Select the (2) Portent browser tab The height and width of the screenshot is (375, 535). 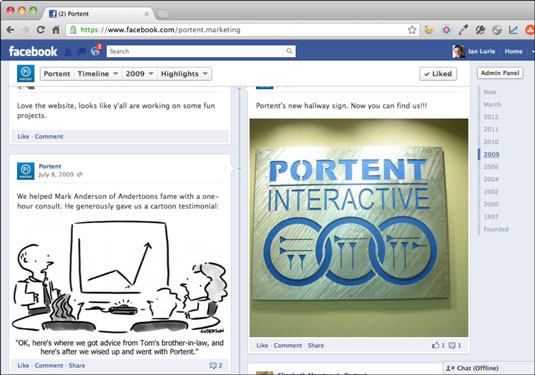click(97, 14)
